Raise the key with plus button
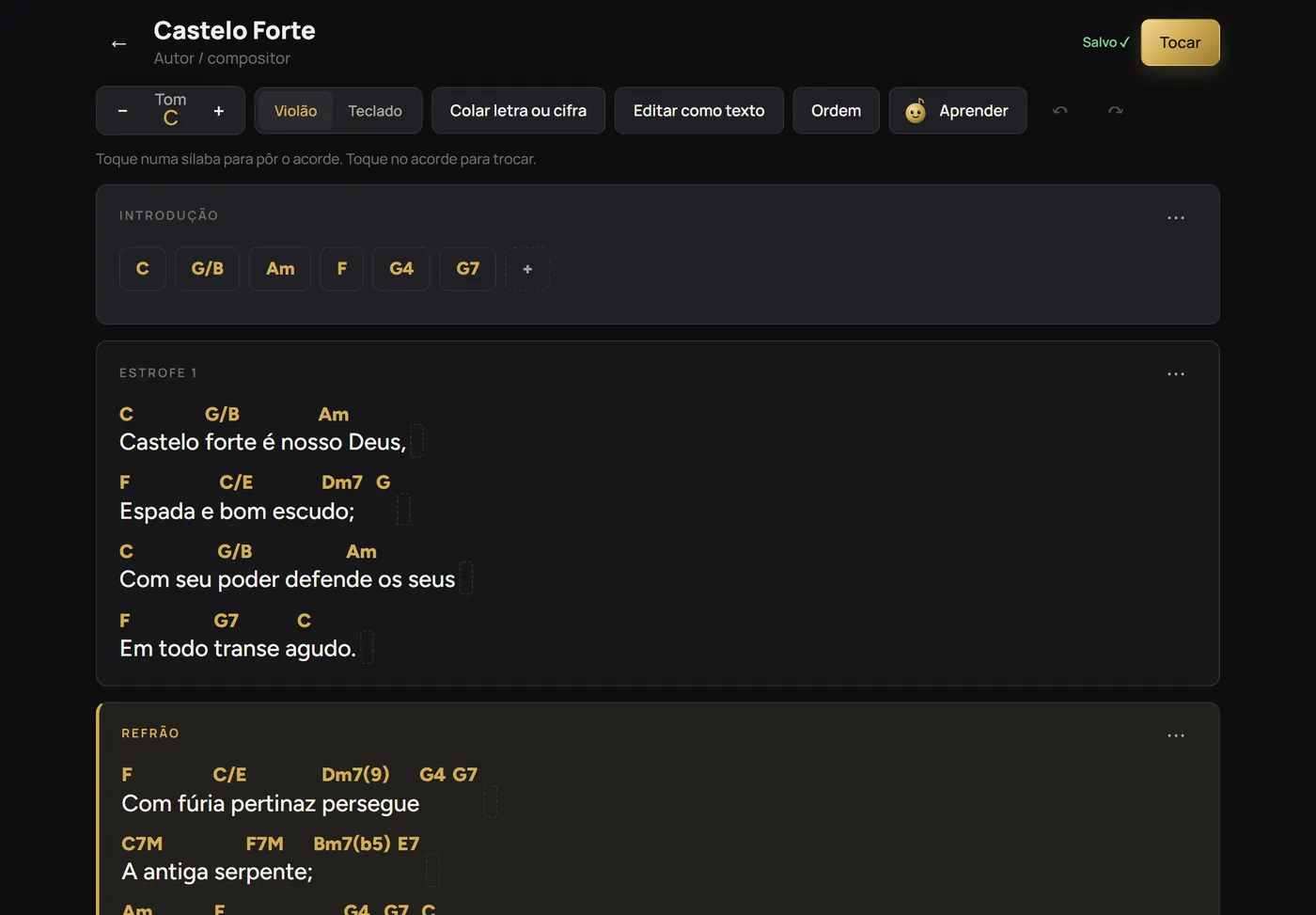This screenshot has width=1316, height=915. click(x=219, y=111)
